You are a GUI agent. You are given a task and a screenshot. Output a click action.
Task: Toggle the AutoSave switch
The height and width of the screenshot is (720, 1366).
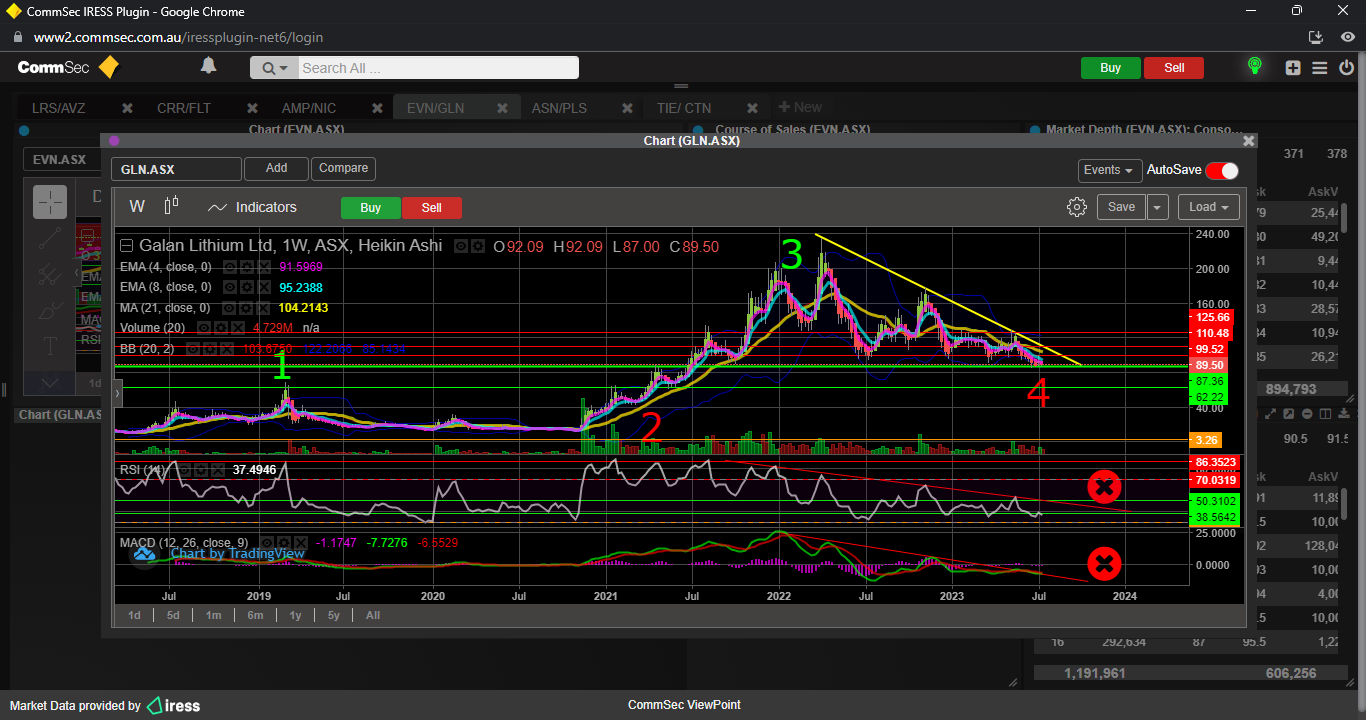coord(1221,170)
